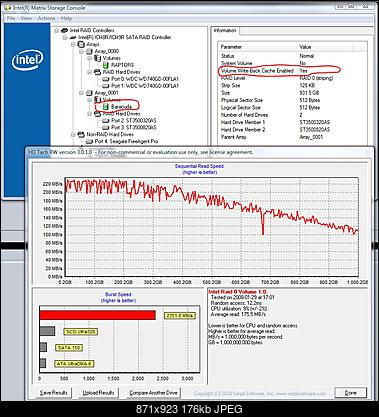Click the SATA 150 burst speed label
This screenshot has width=379, height=417.
[x=69, y=348]
